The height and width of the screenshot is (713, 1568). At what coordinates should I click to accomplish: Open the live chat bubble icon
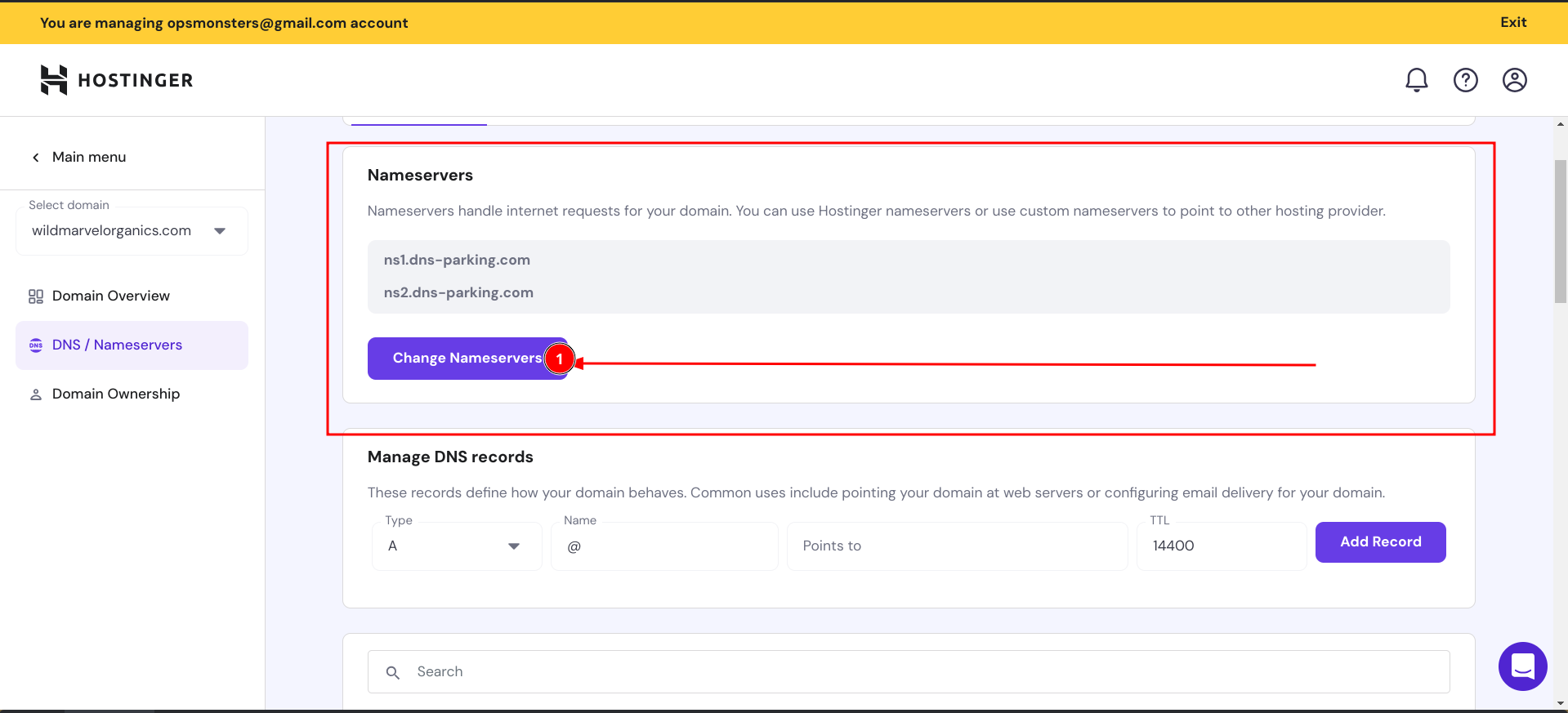1522,666
